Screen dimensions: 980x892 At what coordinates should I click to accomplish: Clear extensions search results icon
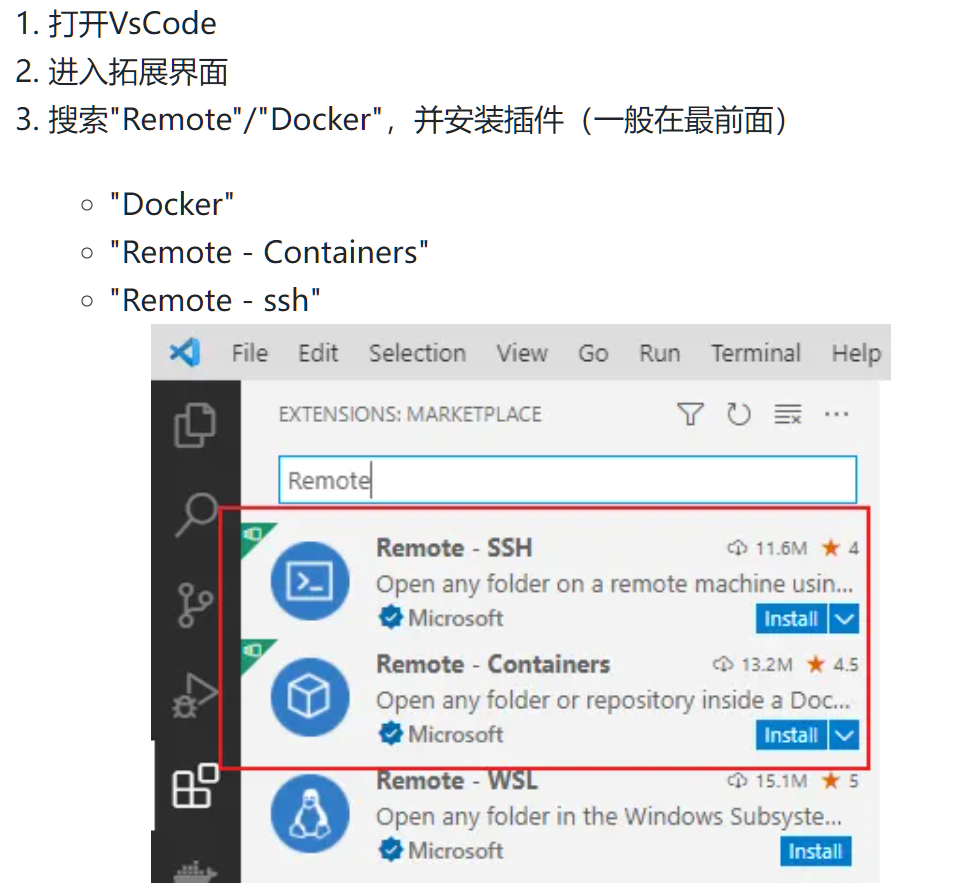tap(788, 414)
